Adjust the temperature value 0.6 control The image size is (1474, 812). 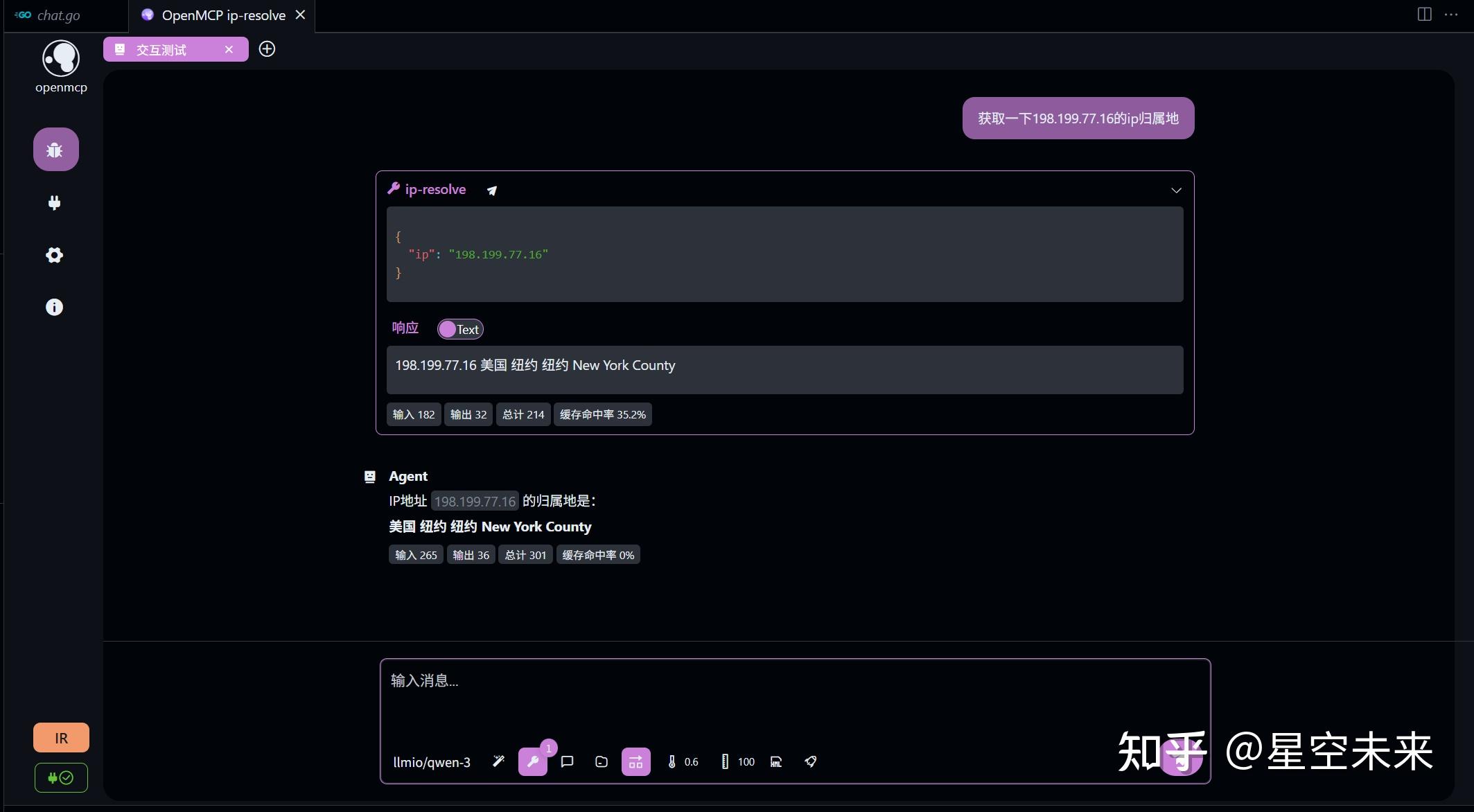(682, 761)
